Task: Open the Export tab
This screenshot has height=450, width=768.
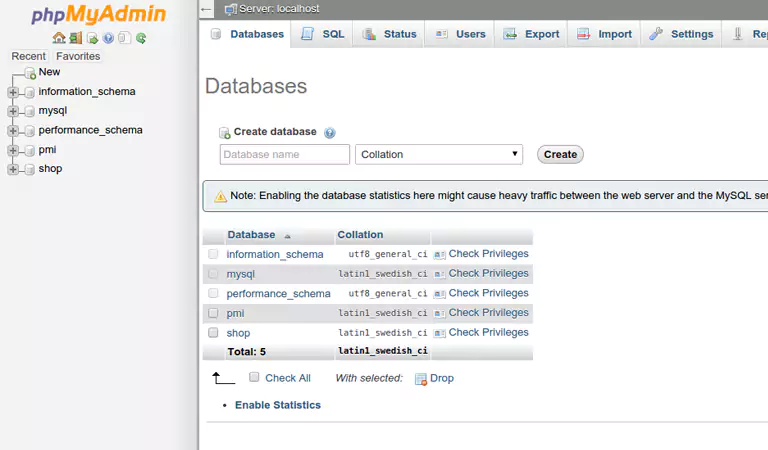Action: (x=532, y=34)
